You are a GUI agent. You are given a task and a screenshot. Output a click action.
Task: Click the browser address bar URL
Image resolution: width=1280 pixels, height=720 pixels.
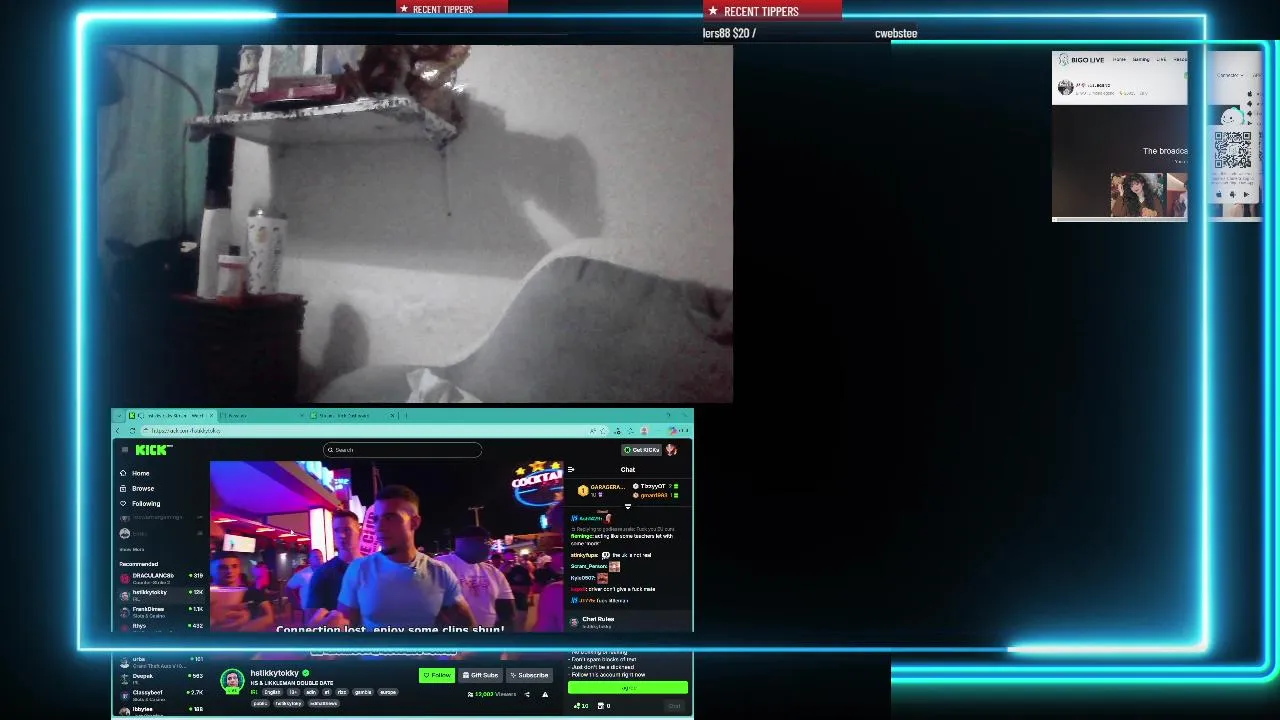(x=184, y=430)
